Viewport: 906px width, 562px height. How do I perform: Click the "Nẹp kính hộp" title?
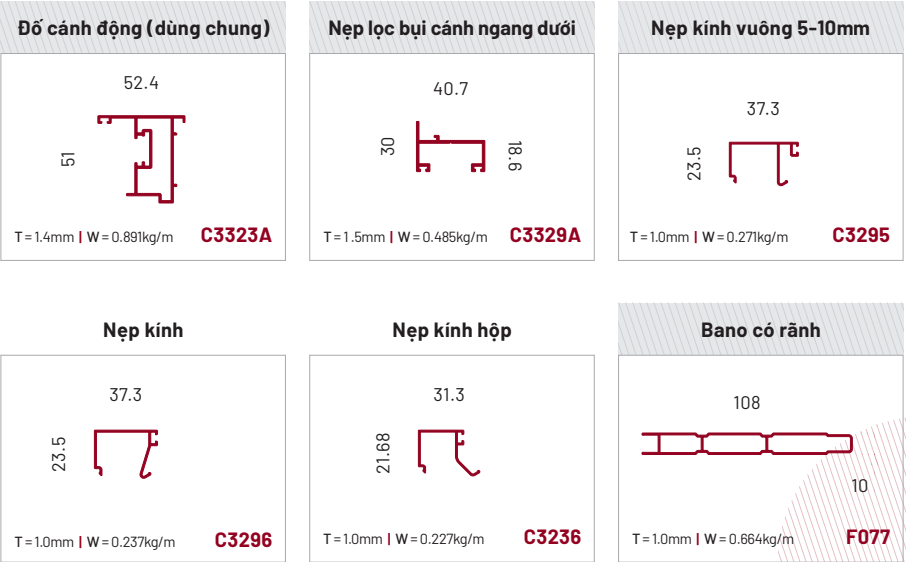(x=452, y=330)
